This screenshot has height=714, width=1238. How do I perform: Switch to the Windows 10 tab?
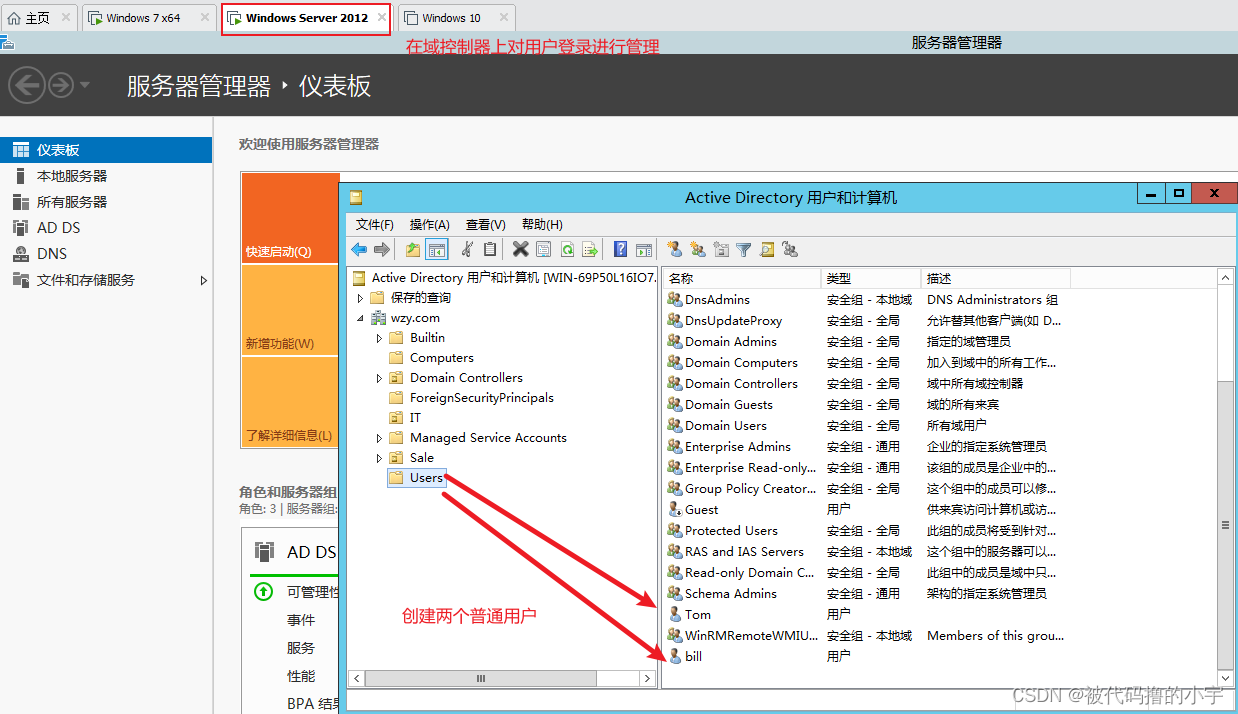(456, 17)
